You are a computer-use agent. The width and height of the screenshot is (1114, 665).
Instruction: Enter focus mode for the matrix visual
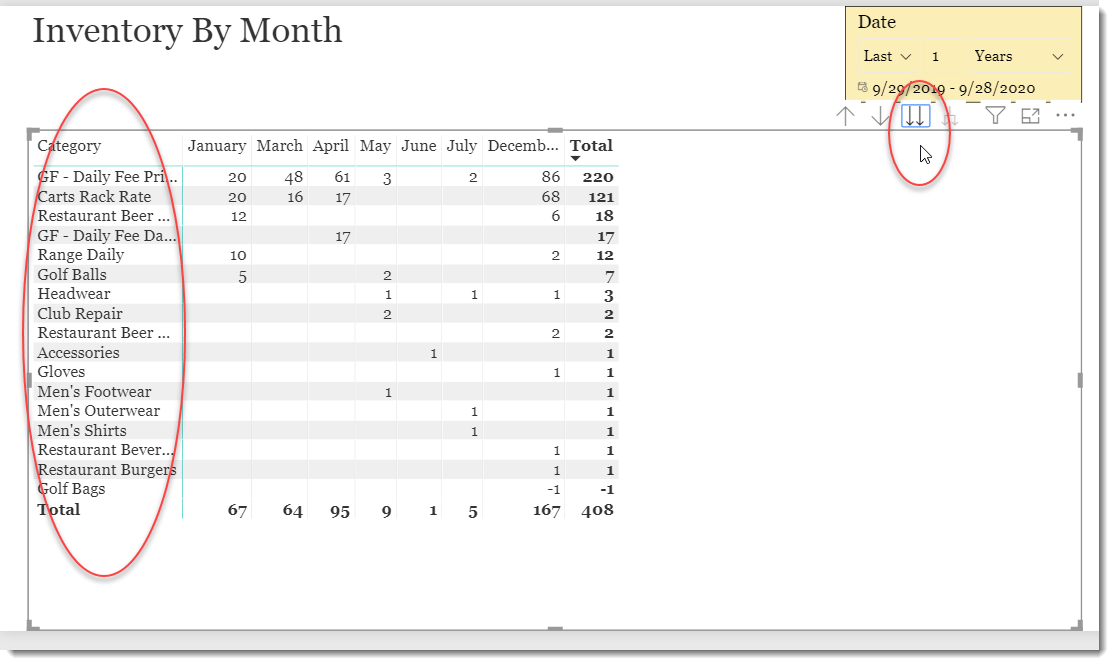pos(1030,116)
